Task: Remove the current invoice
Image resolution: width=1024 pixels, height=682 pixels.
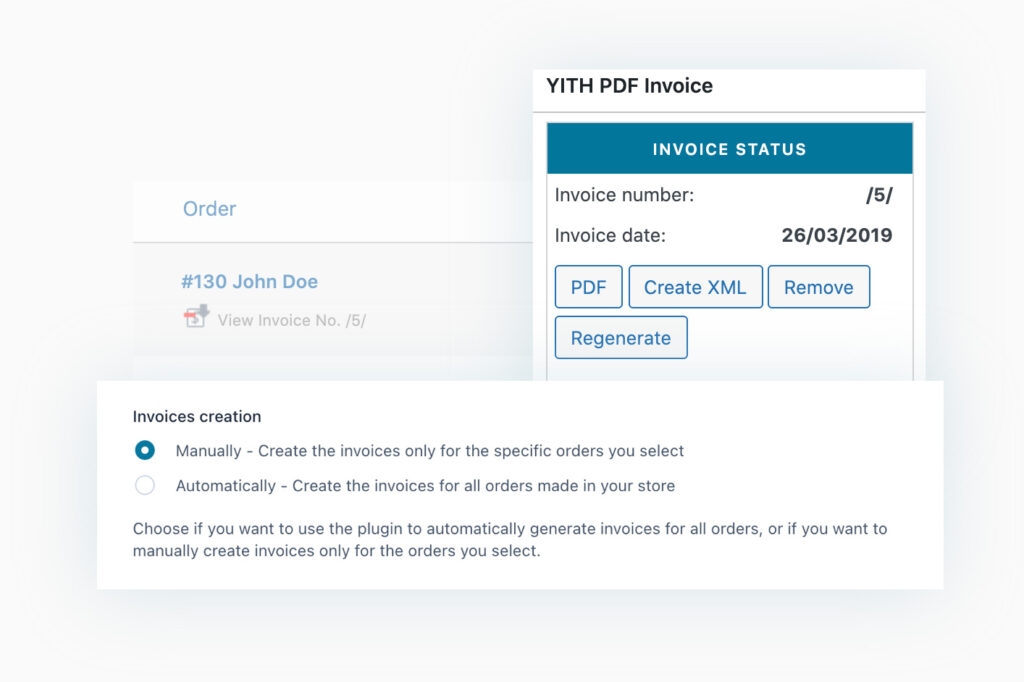Action: click(819, 287)
